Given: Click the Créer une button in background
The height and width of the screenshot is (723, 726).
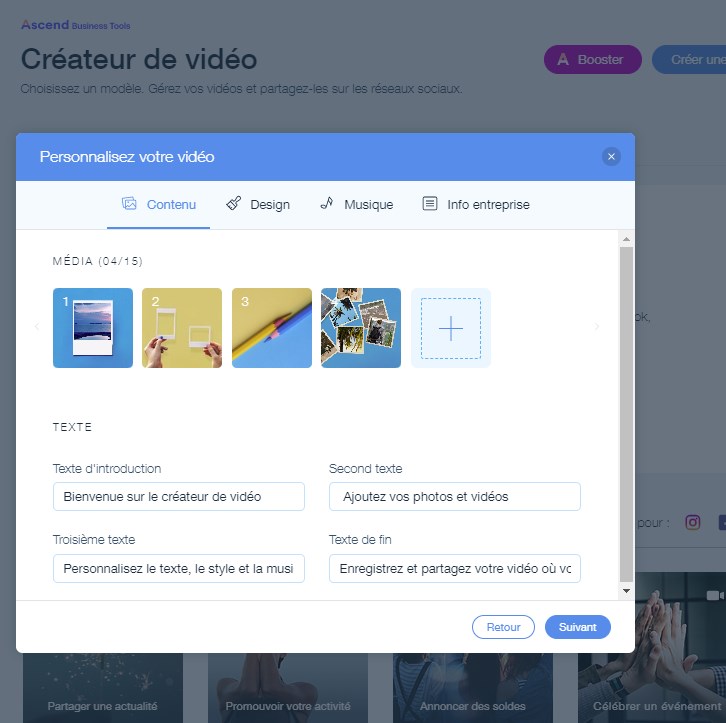Looking at the screenshot, I should (690, 59).
